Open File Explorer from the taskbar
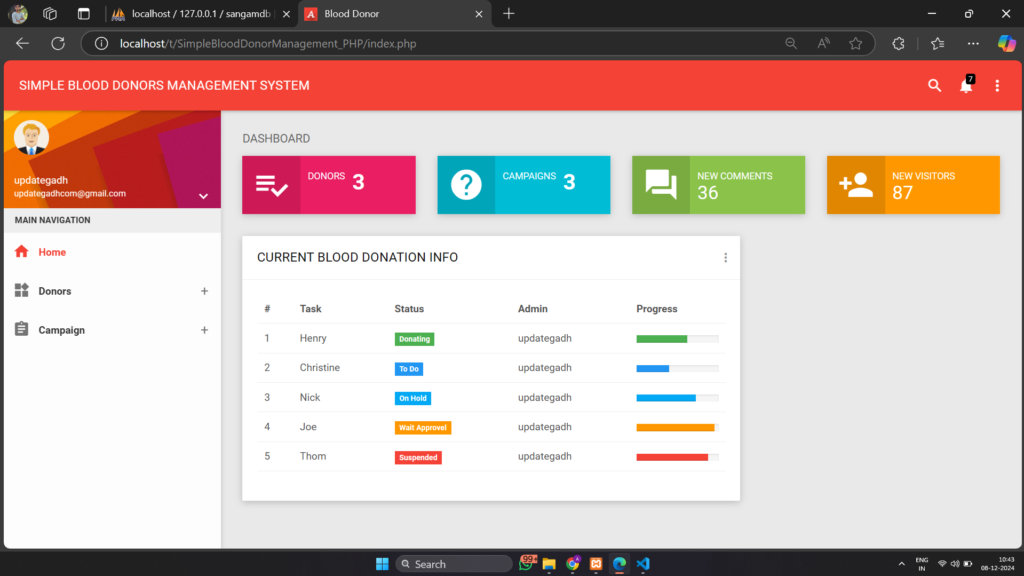Screen dimensions: 1024x576 [x=549, y=564]
